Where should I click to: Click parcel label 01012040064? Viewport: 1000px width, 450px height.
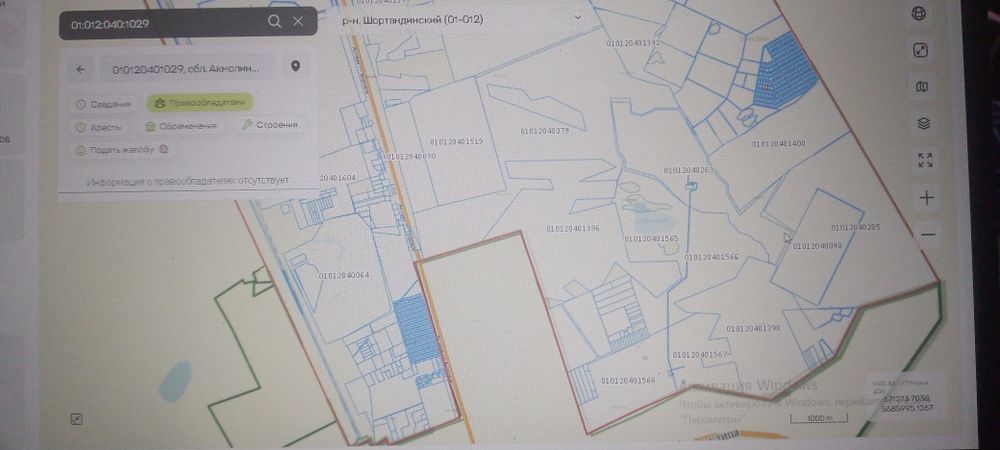pyautogui.click(x=344, y=275)
